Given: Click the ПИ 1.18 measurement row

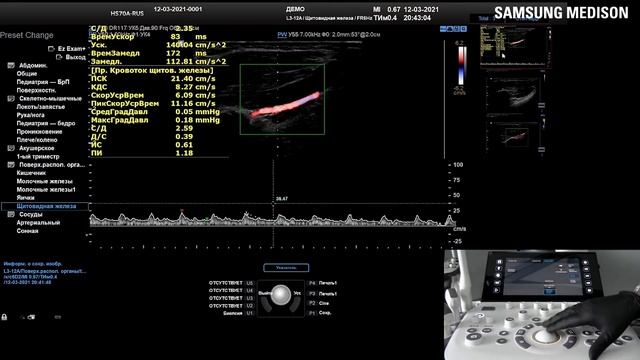Looking at the screenshot, I should 142,153.
